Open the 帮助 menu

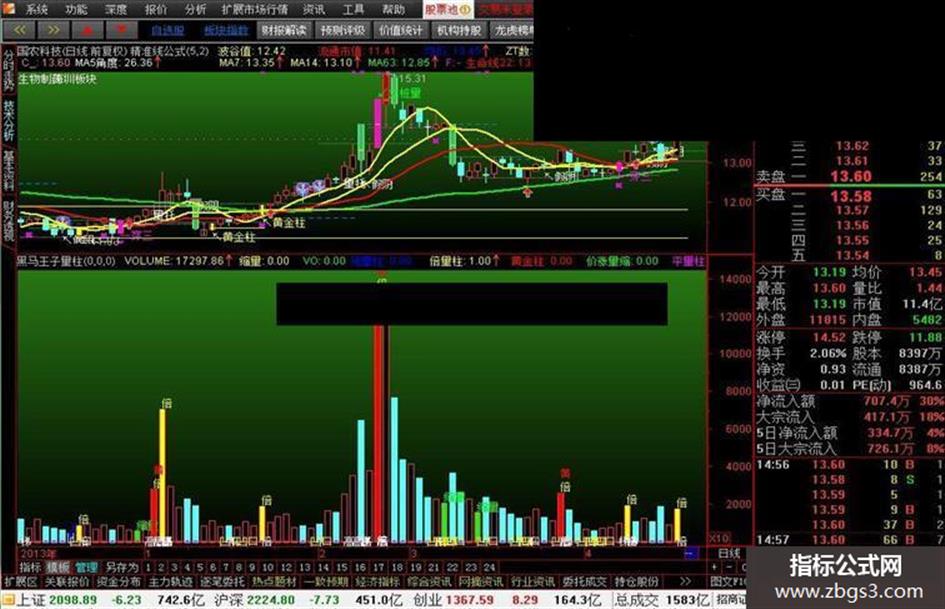(393, 9)
